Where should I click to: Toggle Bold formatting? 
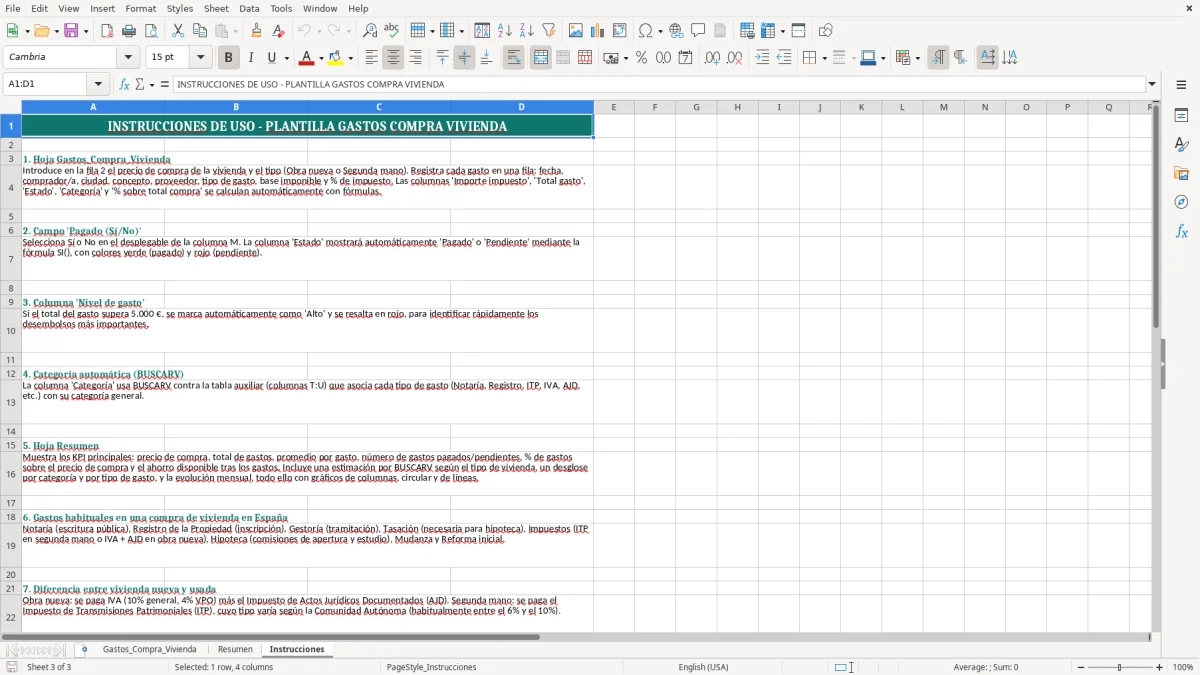[x=228, y=58]
